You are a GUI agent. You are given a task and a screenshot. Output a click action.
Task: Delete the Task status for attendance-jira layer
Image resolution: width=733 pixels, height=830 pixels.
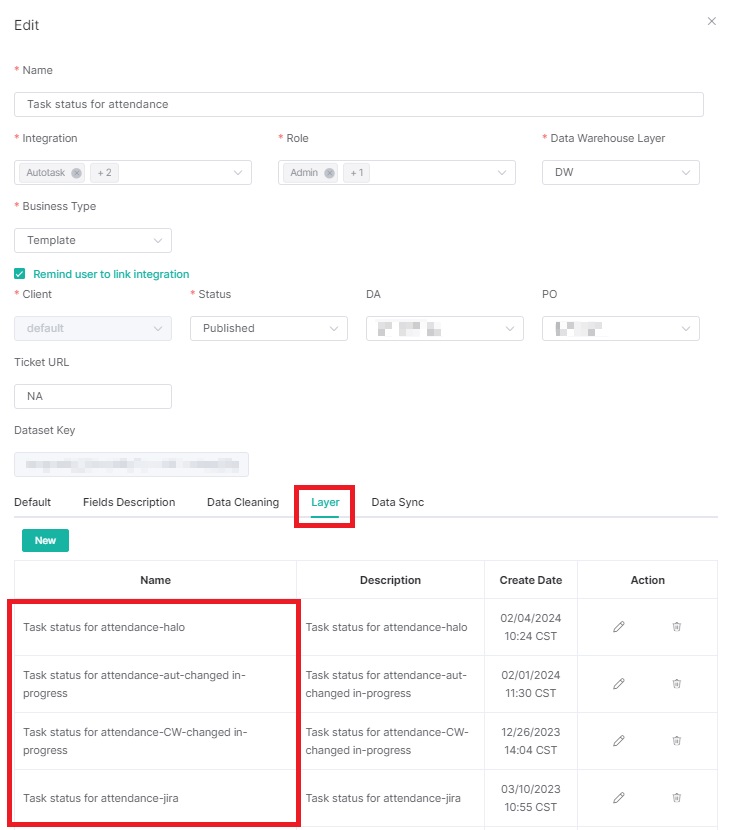(676, 798)
